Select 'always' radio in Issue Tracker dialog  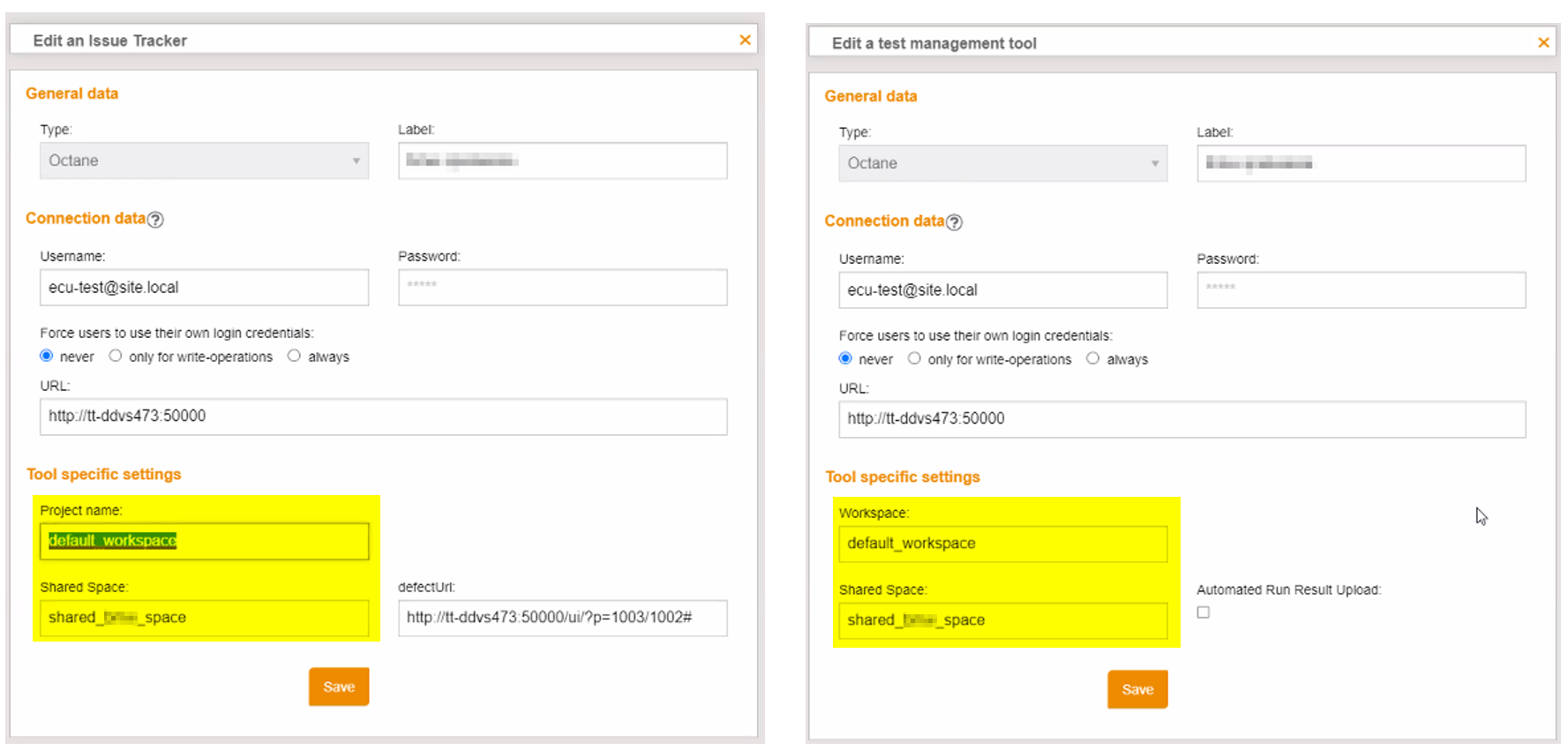(294, 356)
